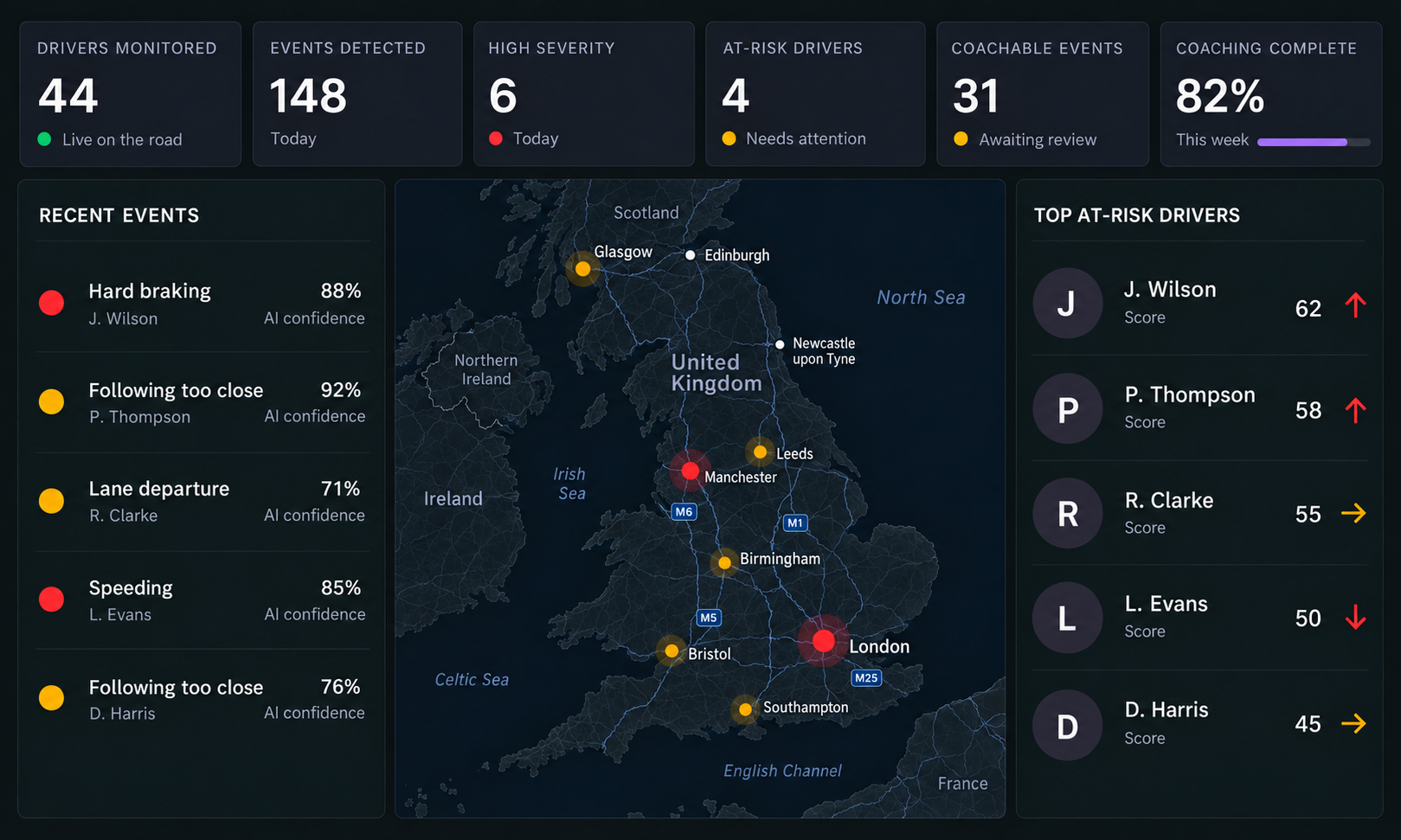
Task: Click the Leeds amber marker
Action: pyautogui.click(x=760, y=452)
